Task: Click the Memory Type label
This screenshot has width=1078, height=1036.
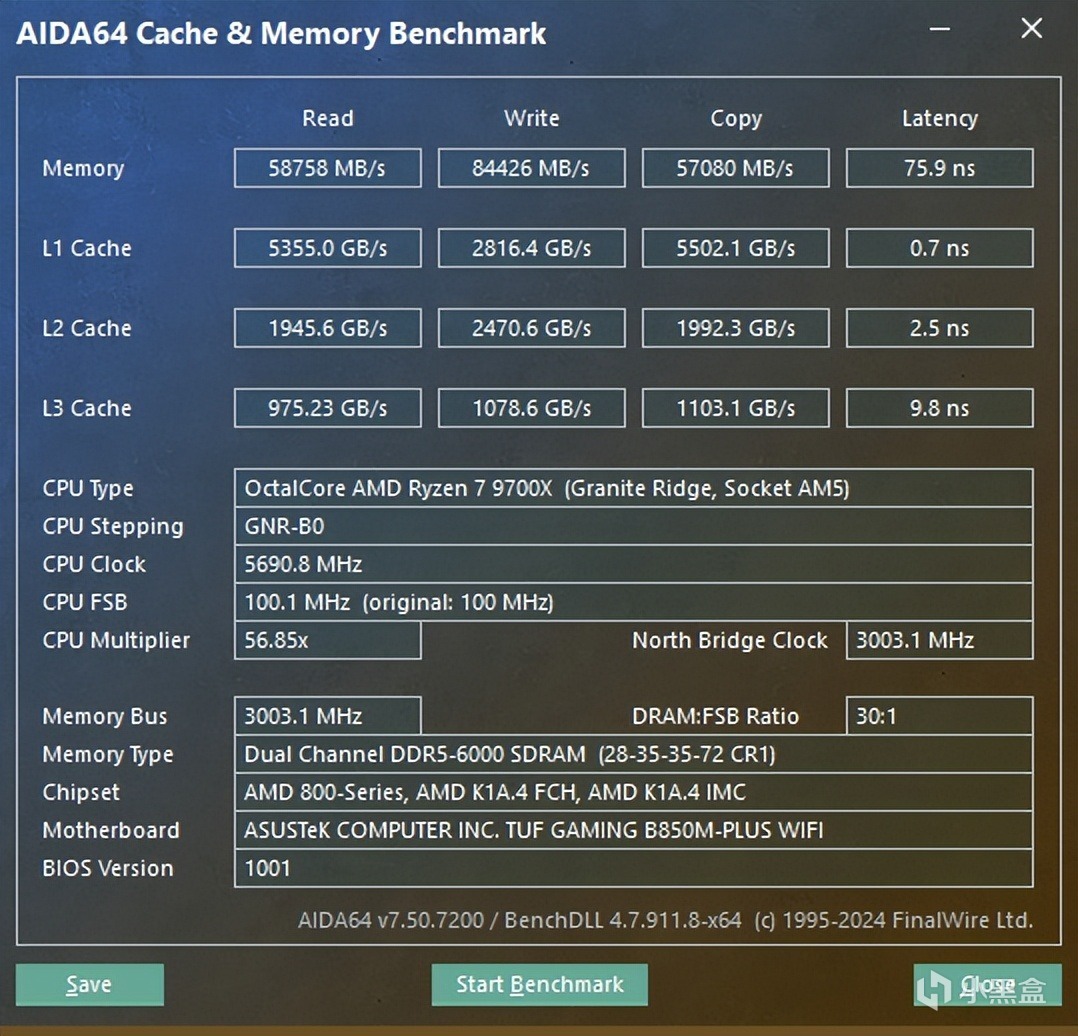Action: [107, 755]
